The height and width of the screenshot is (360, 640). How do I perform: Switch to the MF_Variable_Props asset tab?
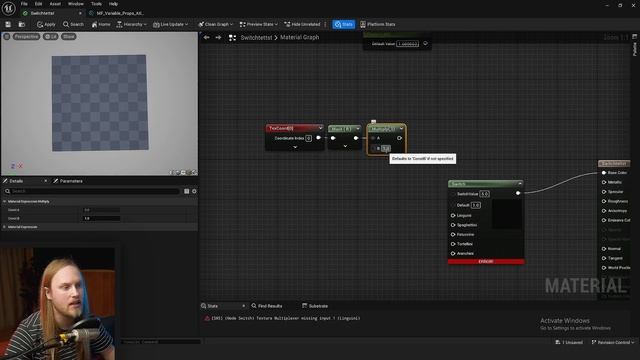tap(120, 13)
